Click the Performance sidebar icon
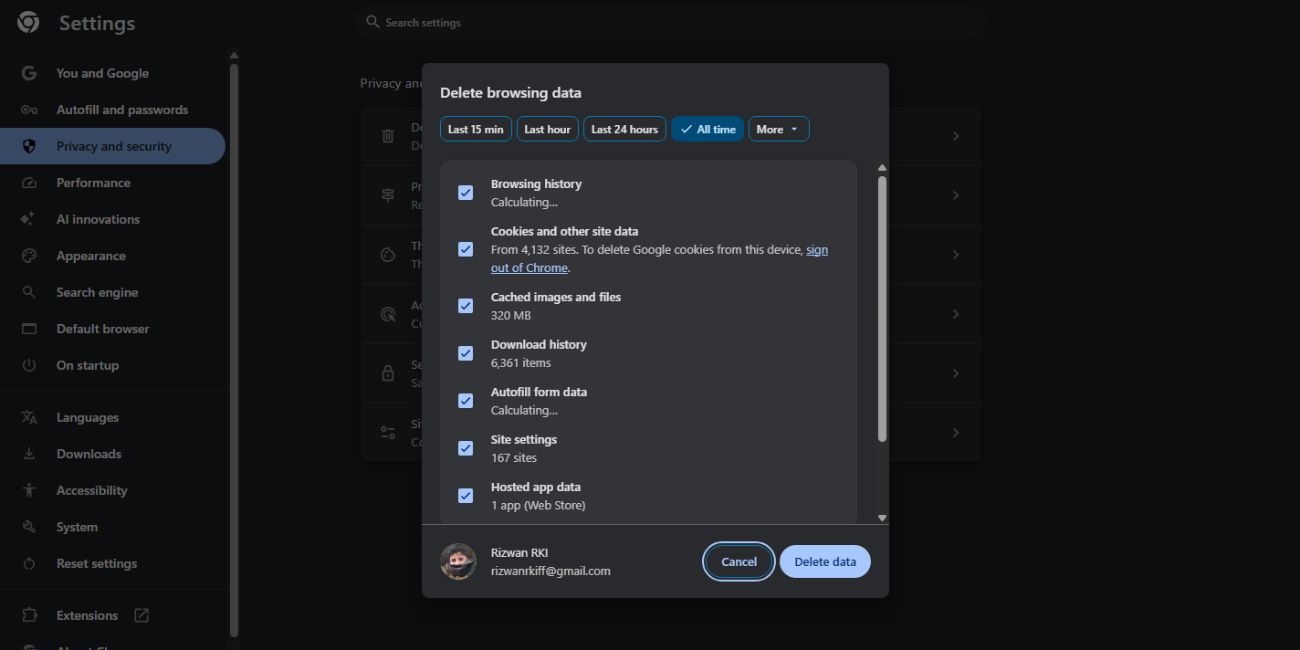 pos(29,182)
